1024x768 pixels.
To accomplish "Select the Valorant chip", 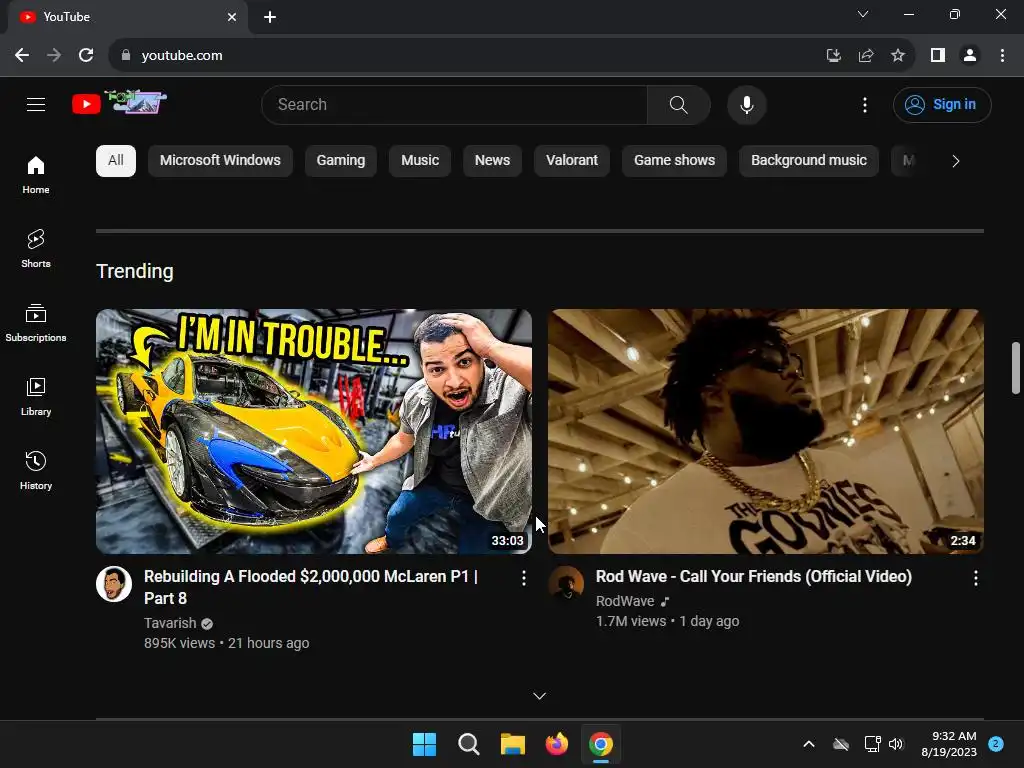I will pos(572,161).
